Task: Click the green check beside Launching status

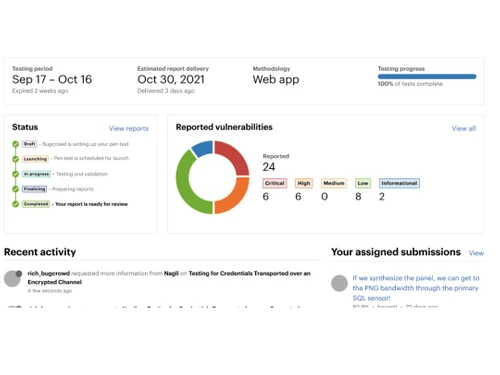Action: point(15,159)
